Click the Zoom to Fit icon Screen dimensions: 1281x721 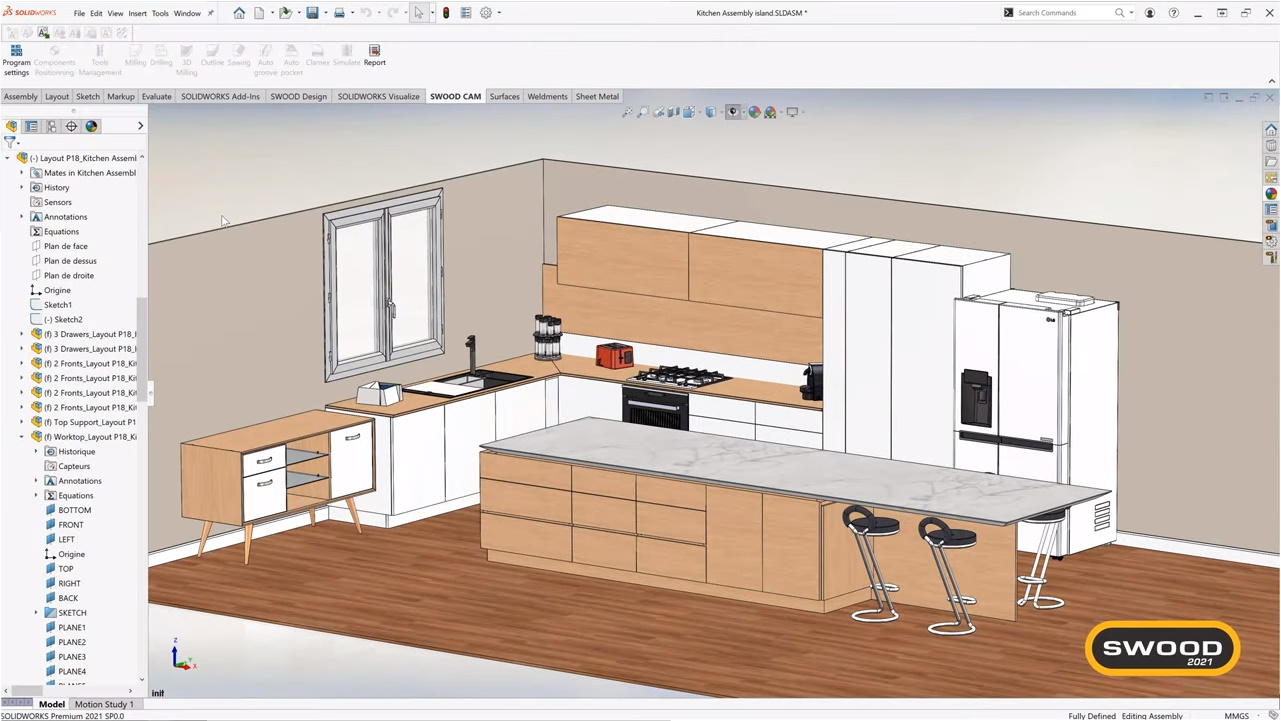[627, 112]
